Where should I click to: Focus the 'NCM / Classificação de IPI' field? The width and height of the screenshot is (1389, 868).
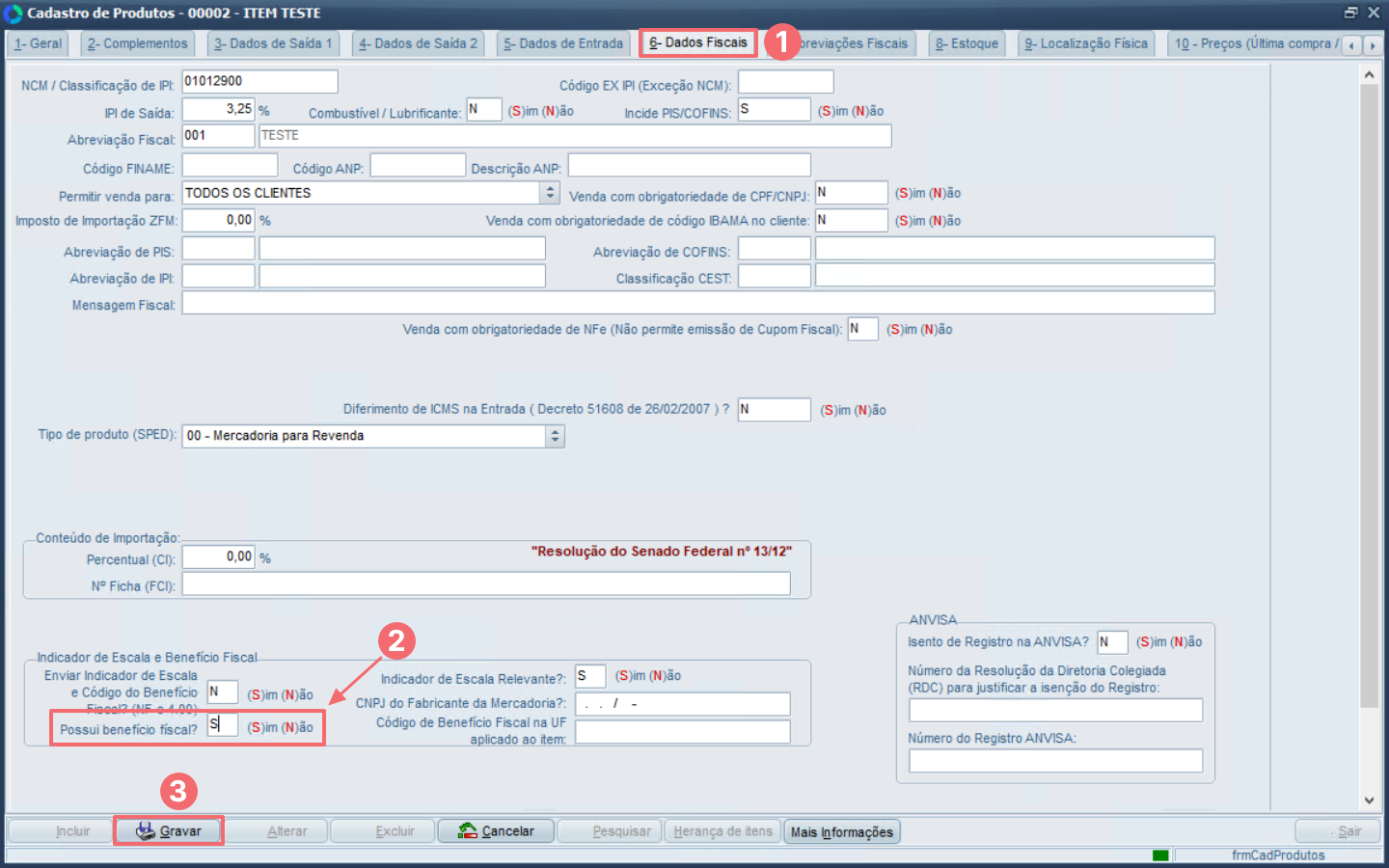coord(259,82)
